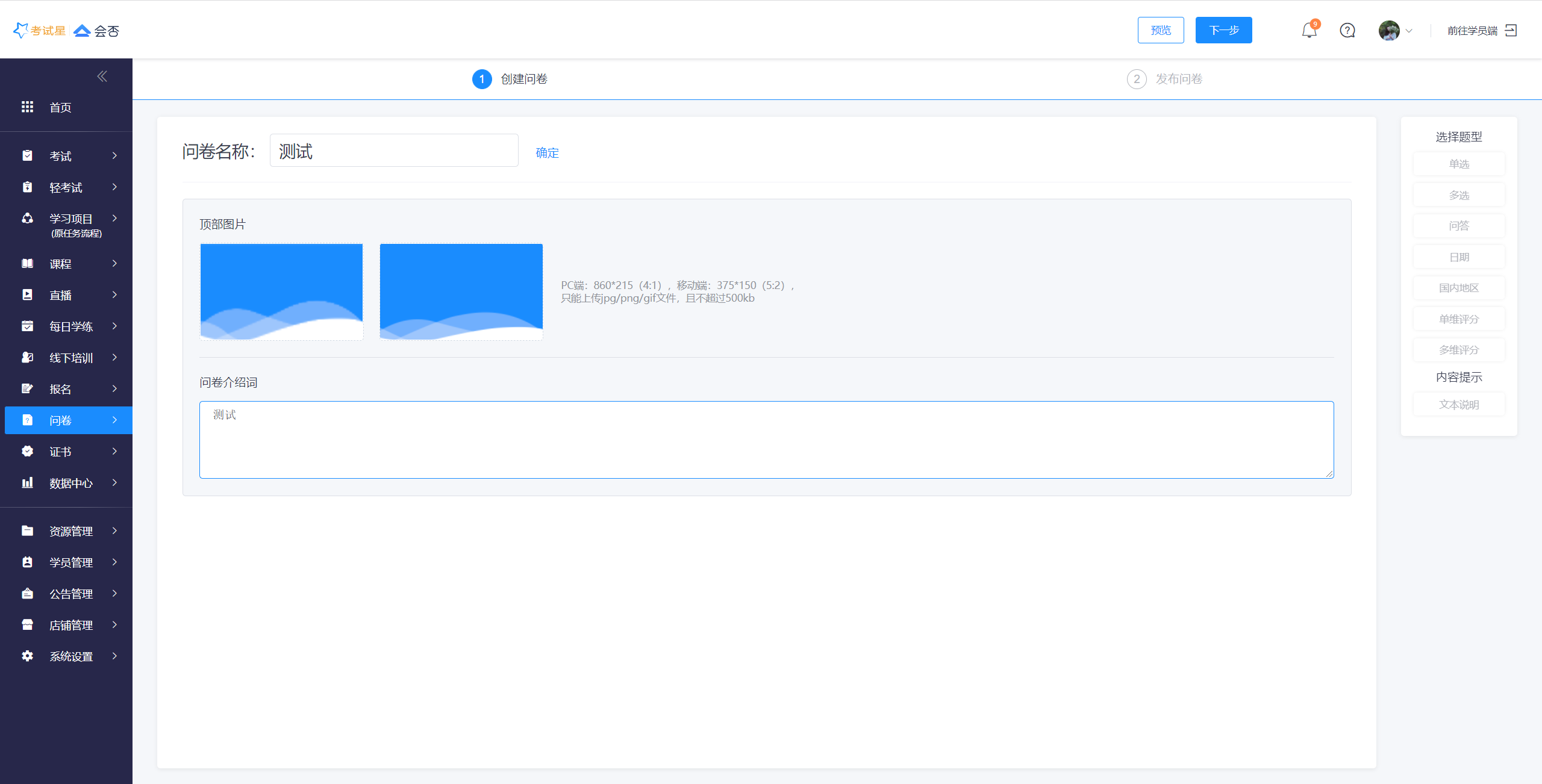Click the 问卷介绍词 text area
Viewport: 1542px width, 784px height.
(x=766, y=440)
